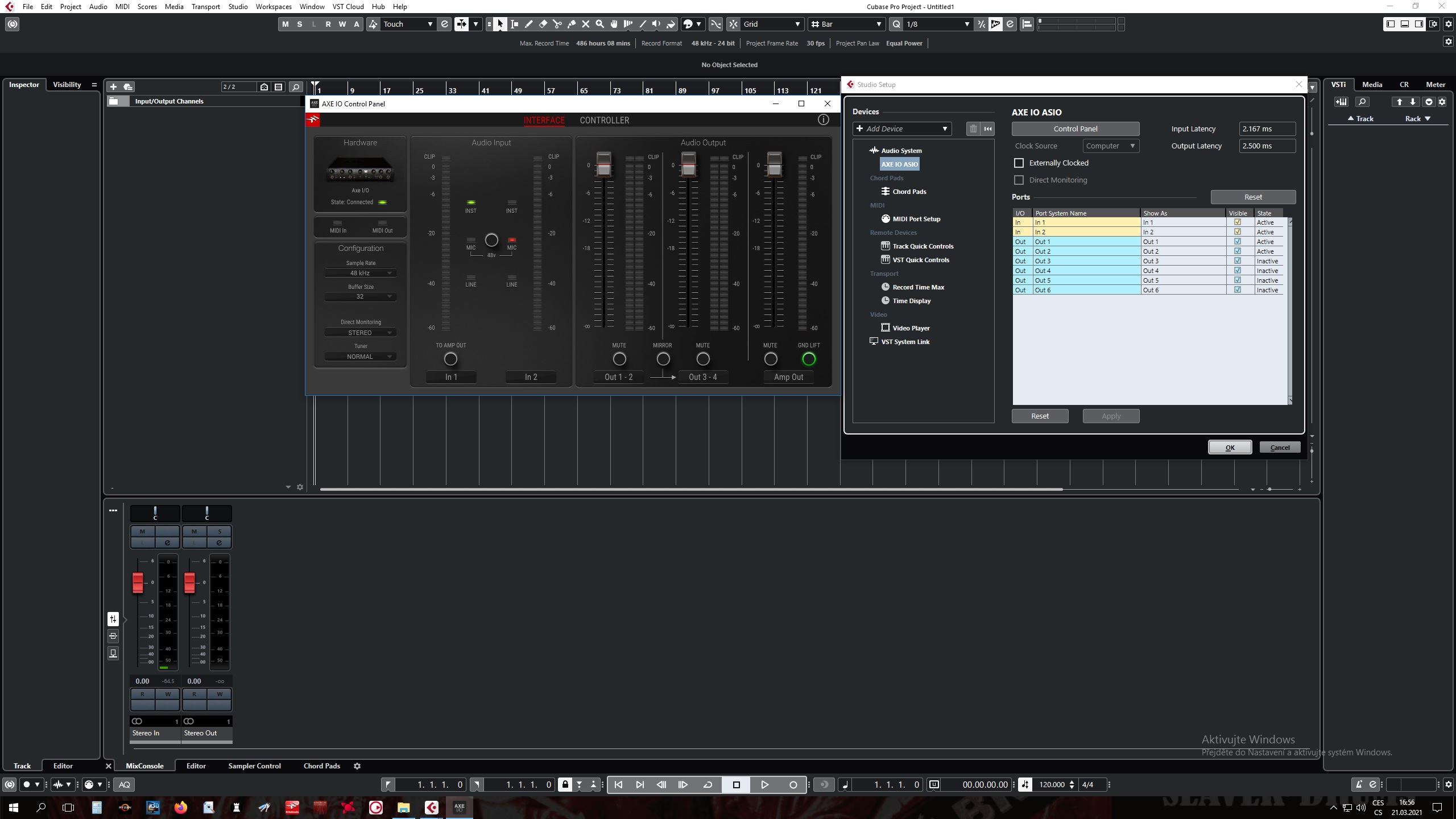Select the Object Selection arrow tool
This screenshot has height=819, width=1456.
click(x=500, y=24)
